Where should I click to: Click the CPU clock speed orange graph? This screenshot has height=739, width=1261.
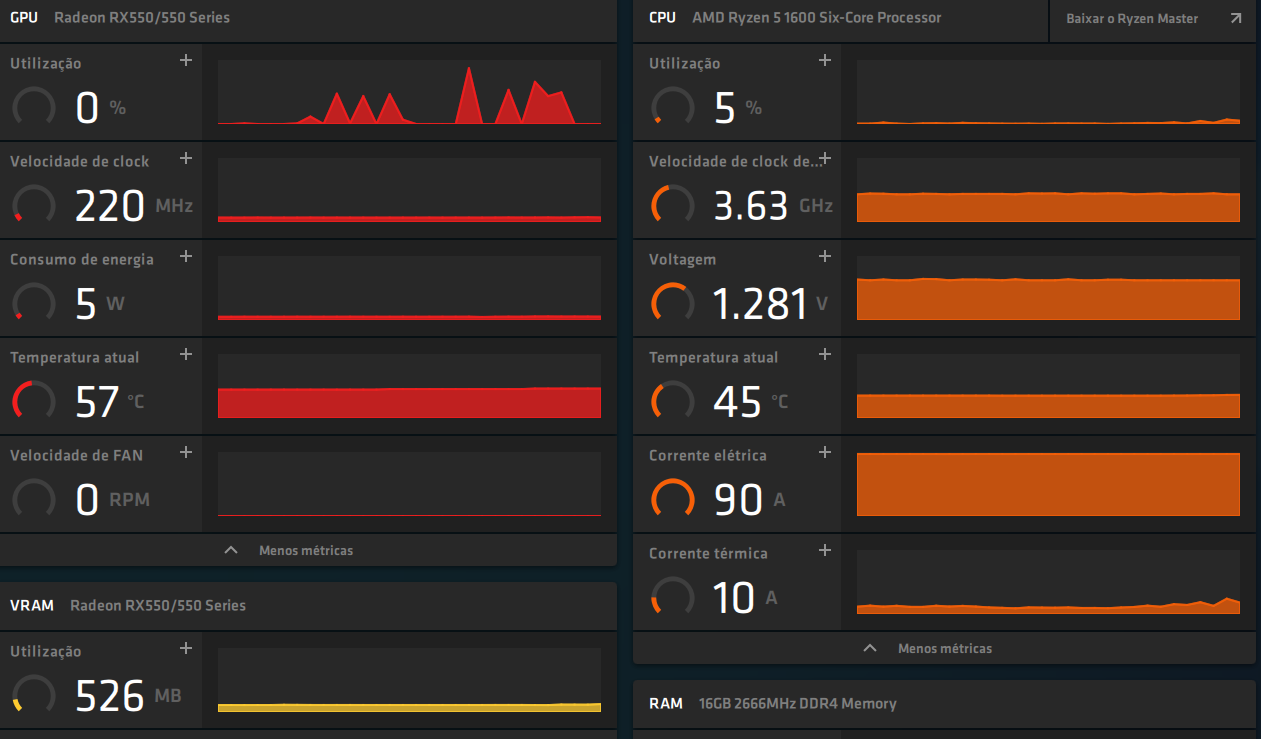pos(1048,190)
